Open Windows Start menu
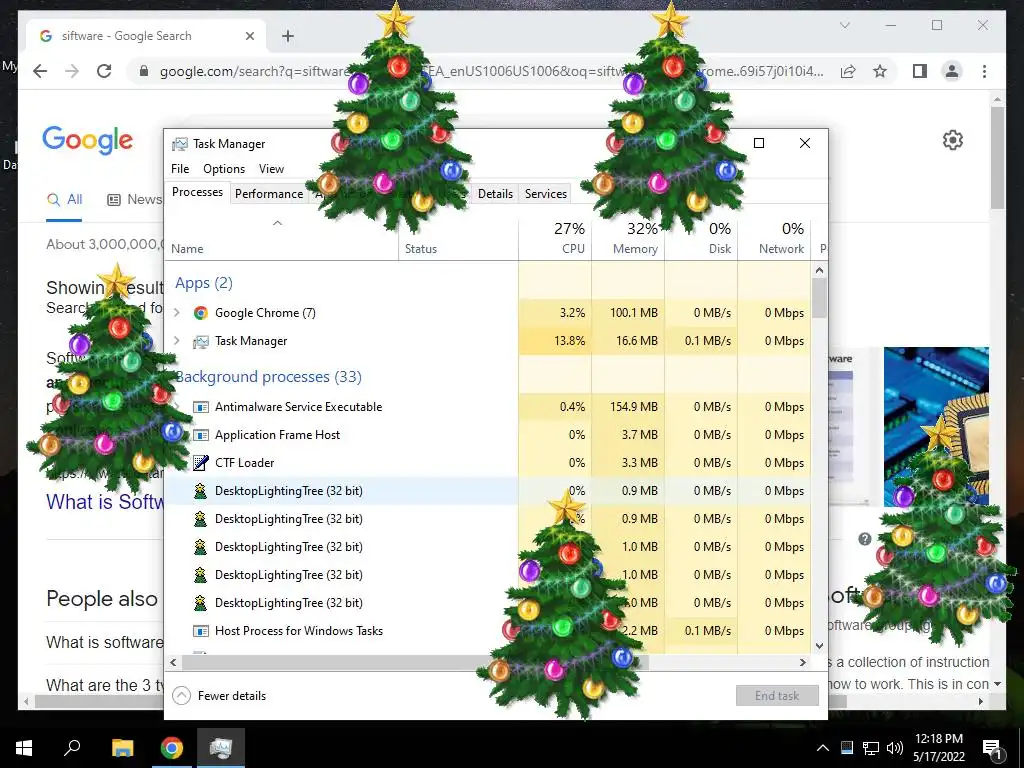 pyautogui.click(x=24, y=748)
